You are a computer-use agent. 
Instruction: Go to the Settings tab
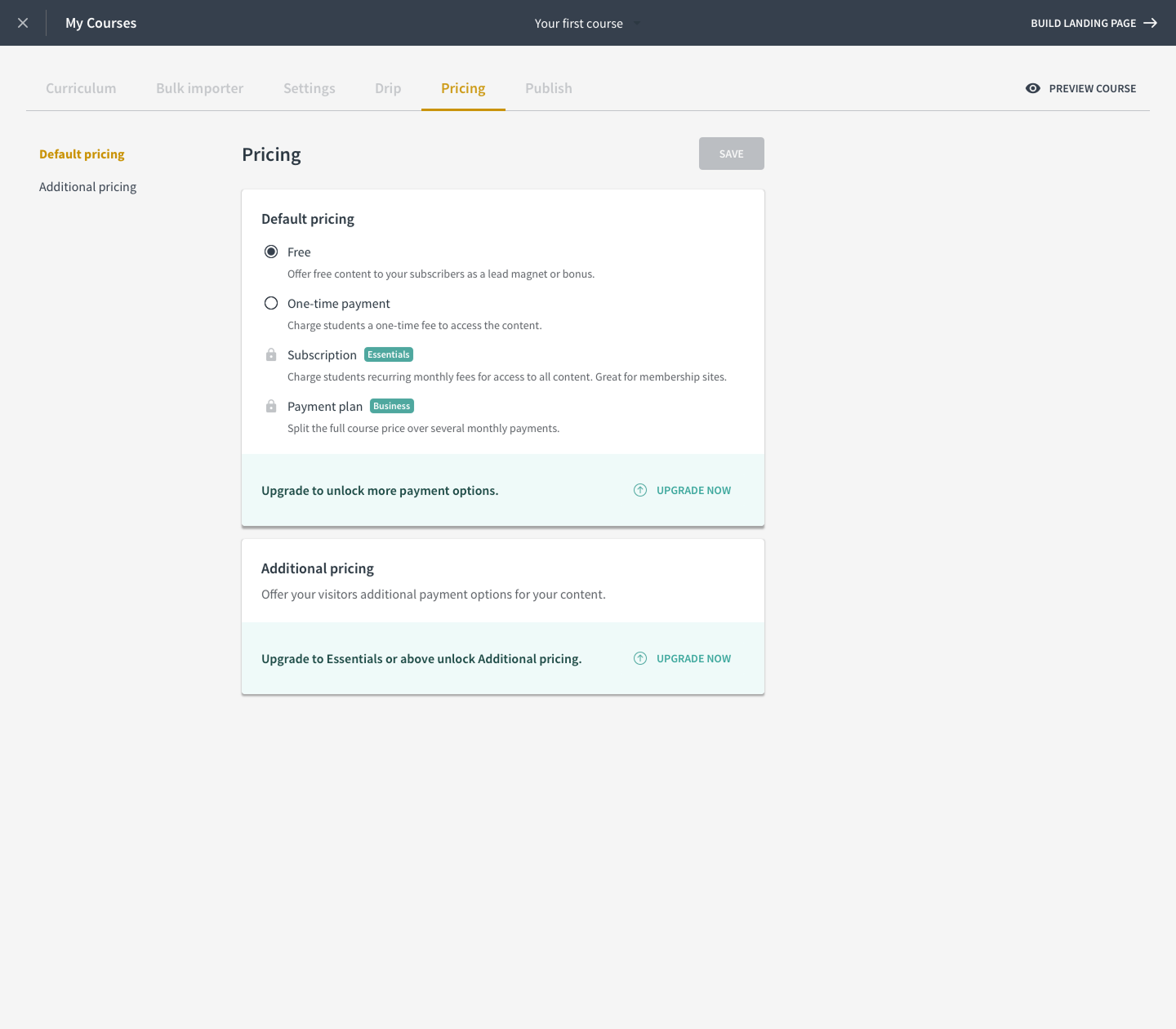(310, 88)
